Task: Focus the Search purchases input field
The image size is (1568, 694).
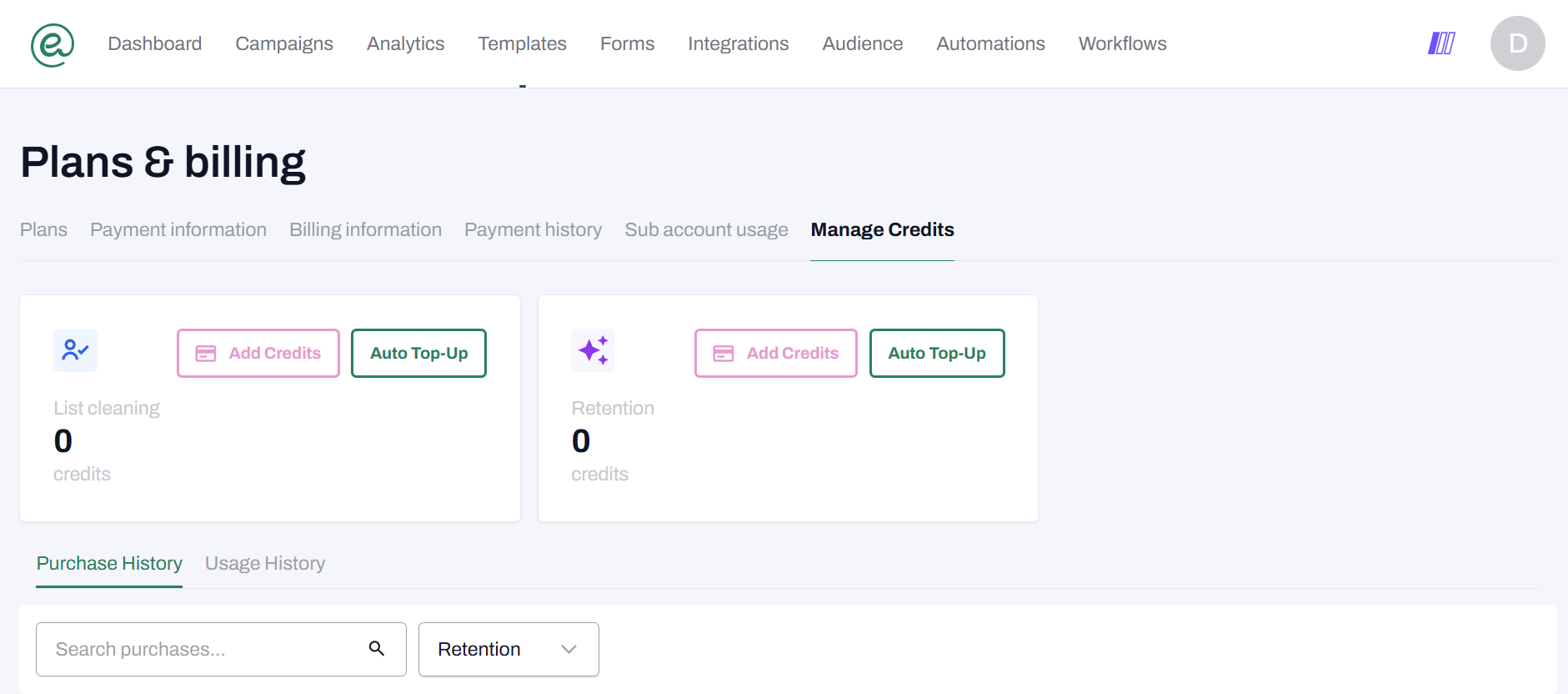Action: click(200, 649)
